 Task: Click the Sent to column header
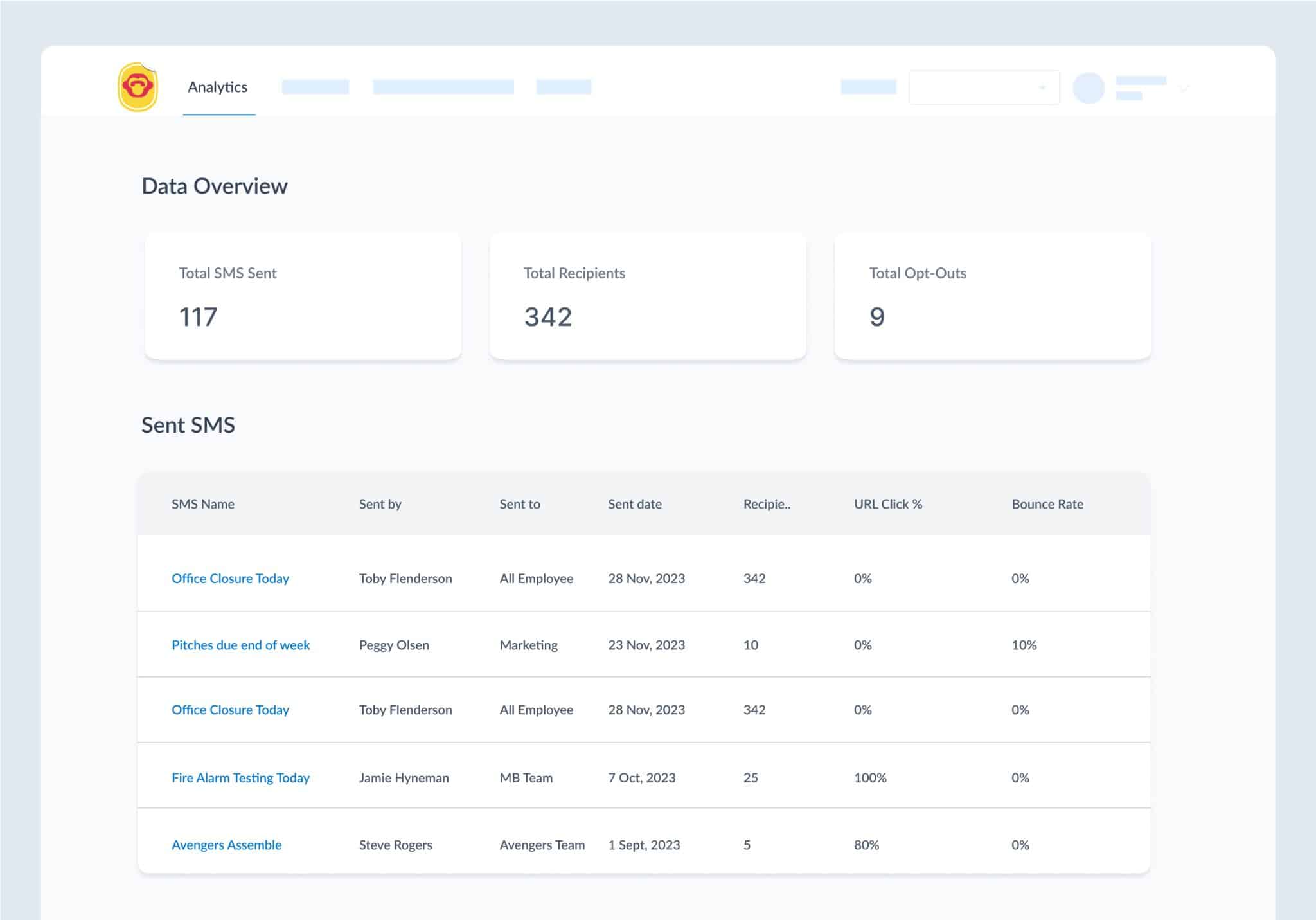(x=519, y=504)
